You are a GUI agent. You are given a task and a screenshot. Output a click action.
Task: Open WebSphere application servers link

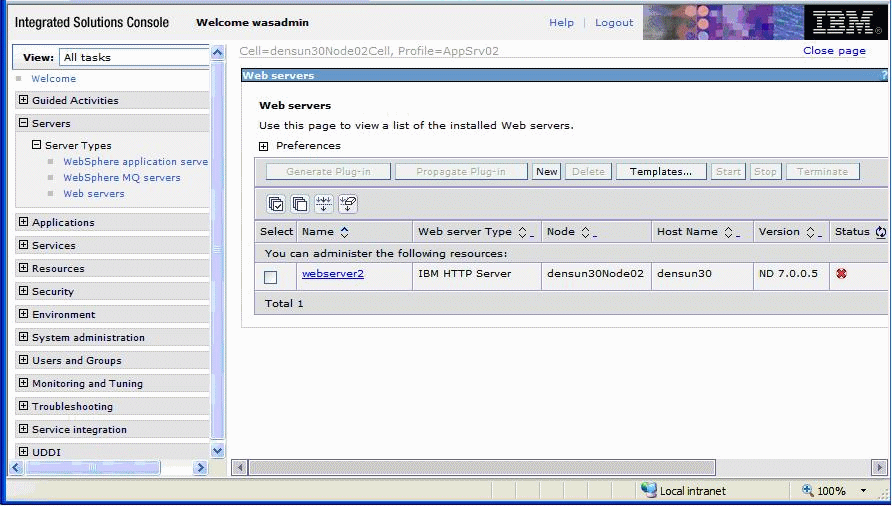[x=135, y=162]
